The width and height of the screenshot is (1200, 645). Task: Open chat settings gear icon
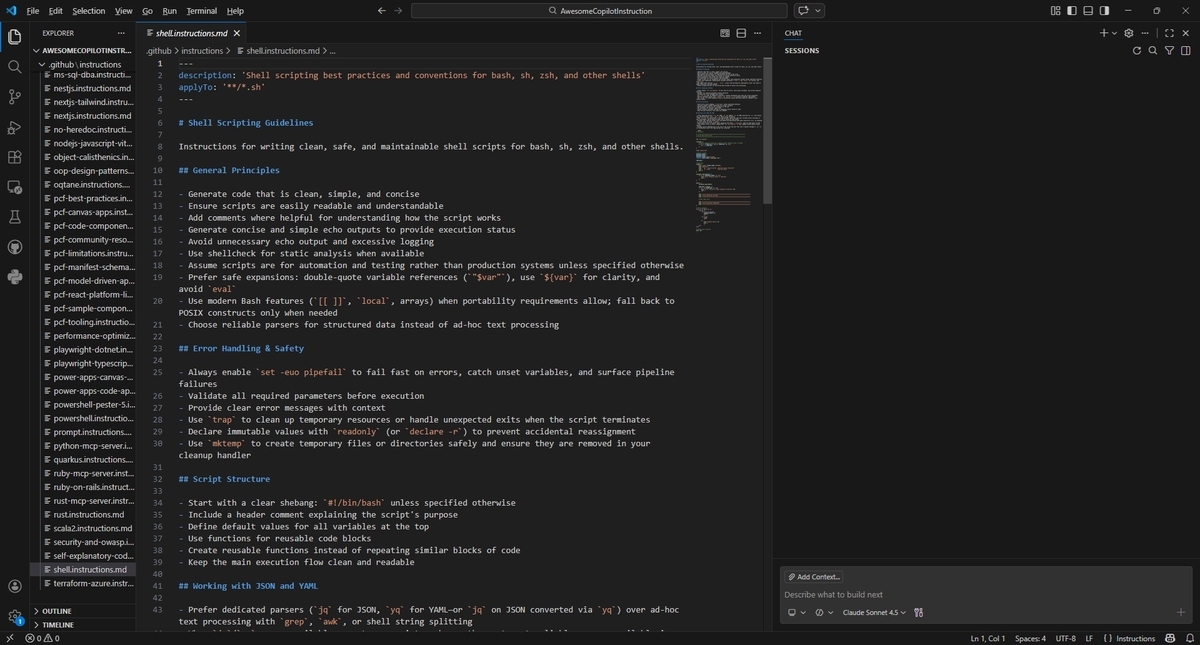tap(1129, 33)
